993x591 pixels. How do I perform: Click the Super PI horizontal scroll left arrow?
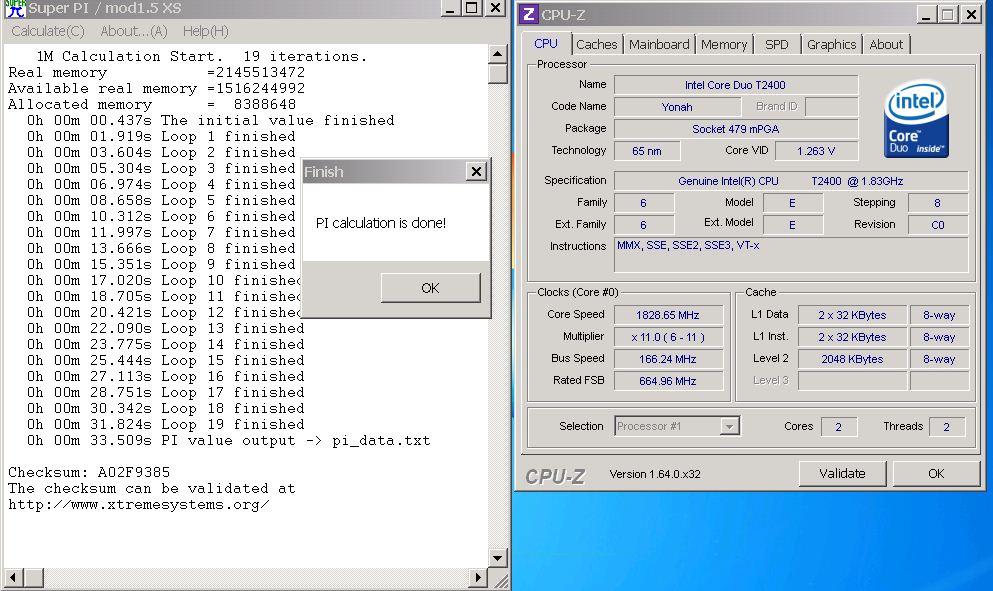(x=13, y=577)
